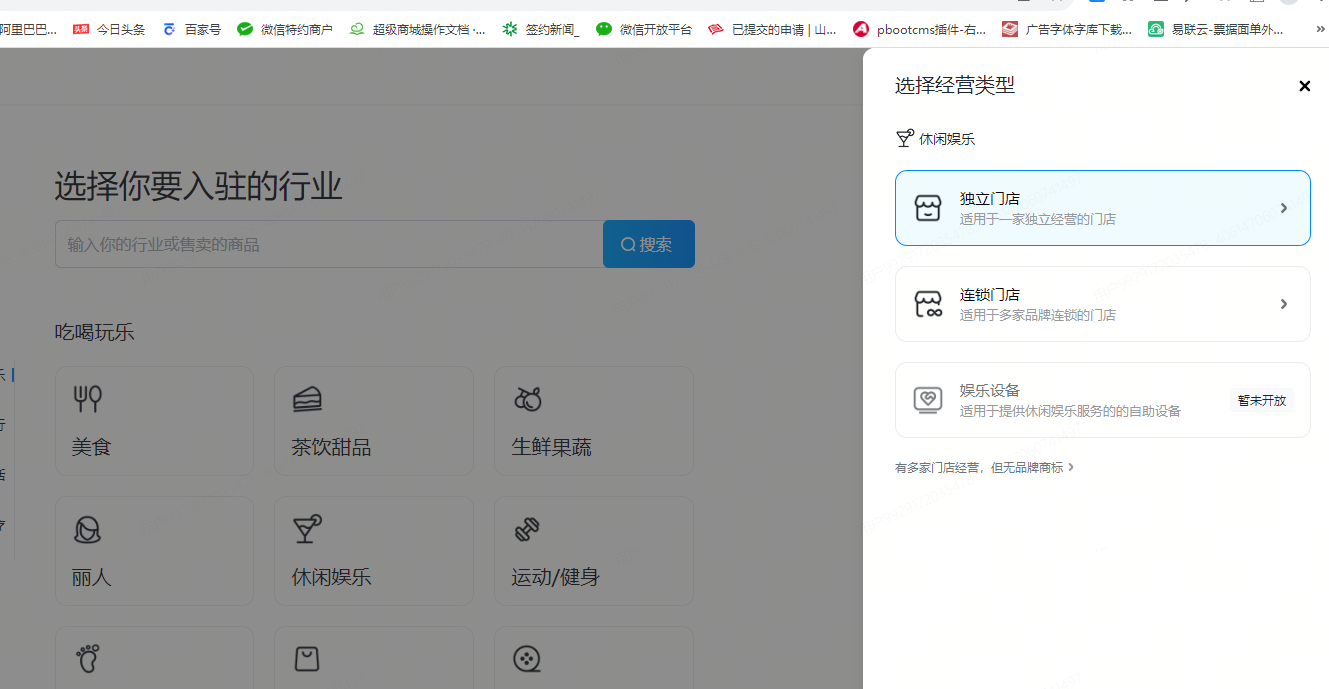Click the 美食 fork and spoon icon
This screenshot has width=1329, height=689.
click(x=88, y=399)
